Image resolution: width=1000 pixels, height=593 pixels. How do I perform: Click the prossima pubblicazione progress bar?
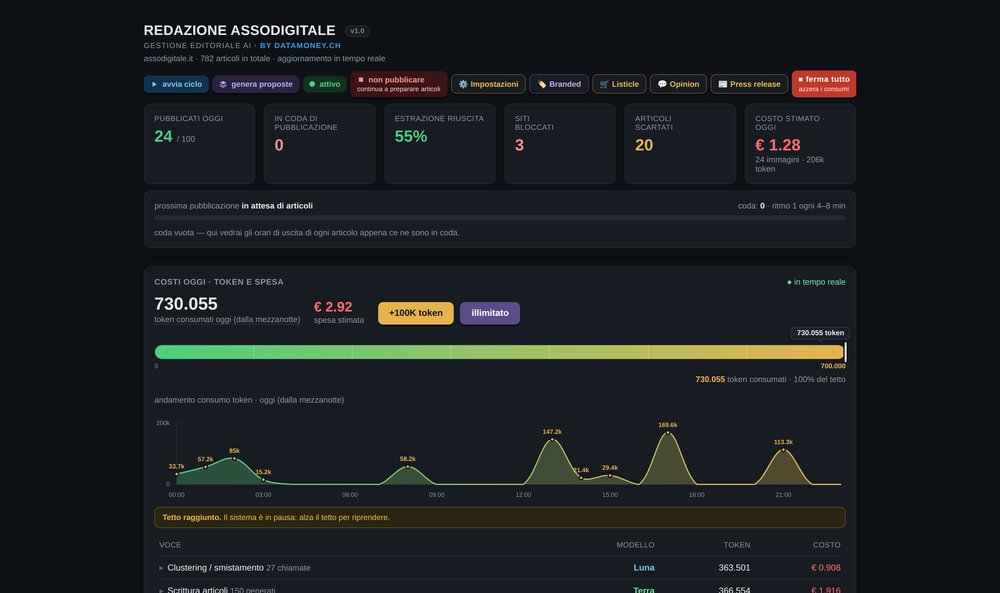point(499,218)
